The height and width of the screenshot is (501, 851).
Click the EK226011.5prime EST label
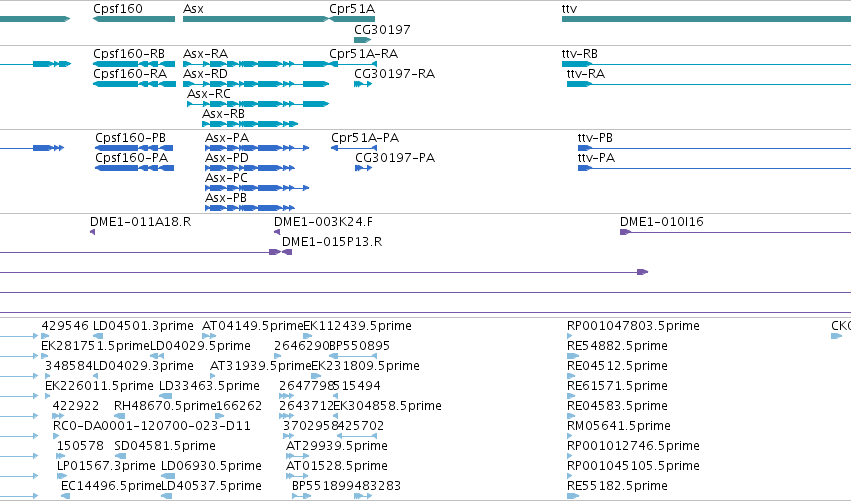click(99, 386)
